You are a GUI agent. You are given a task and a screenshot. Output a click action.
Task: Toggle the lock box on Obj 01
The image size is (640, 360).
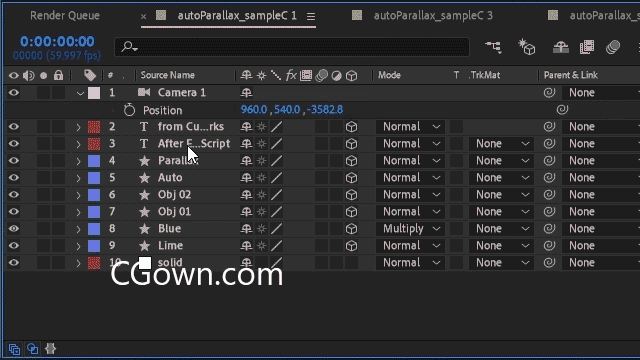pyautogui.click(x=58, y=211)
